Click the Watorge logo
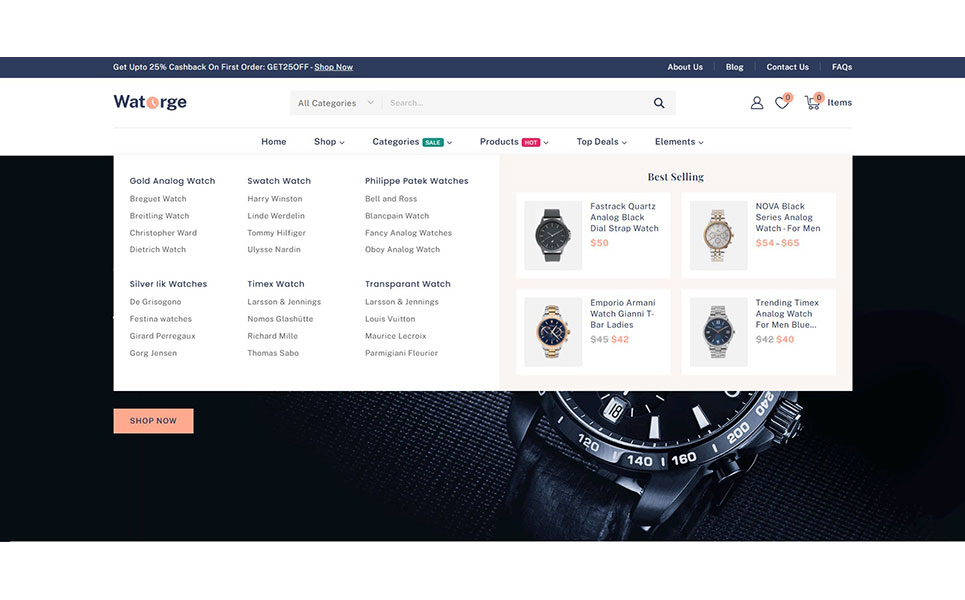Image resolution: width=965 pixels, height=600 pixels. [x=150, y=102]
